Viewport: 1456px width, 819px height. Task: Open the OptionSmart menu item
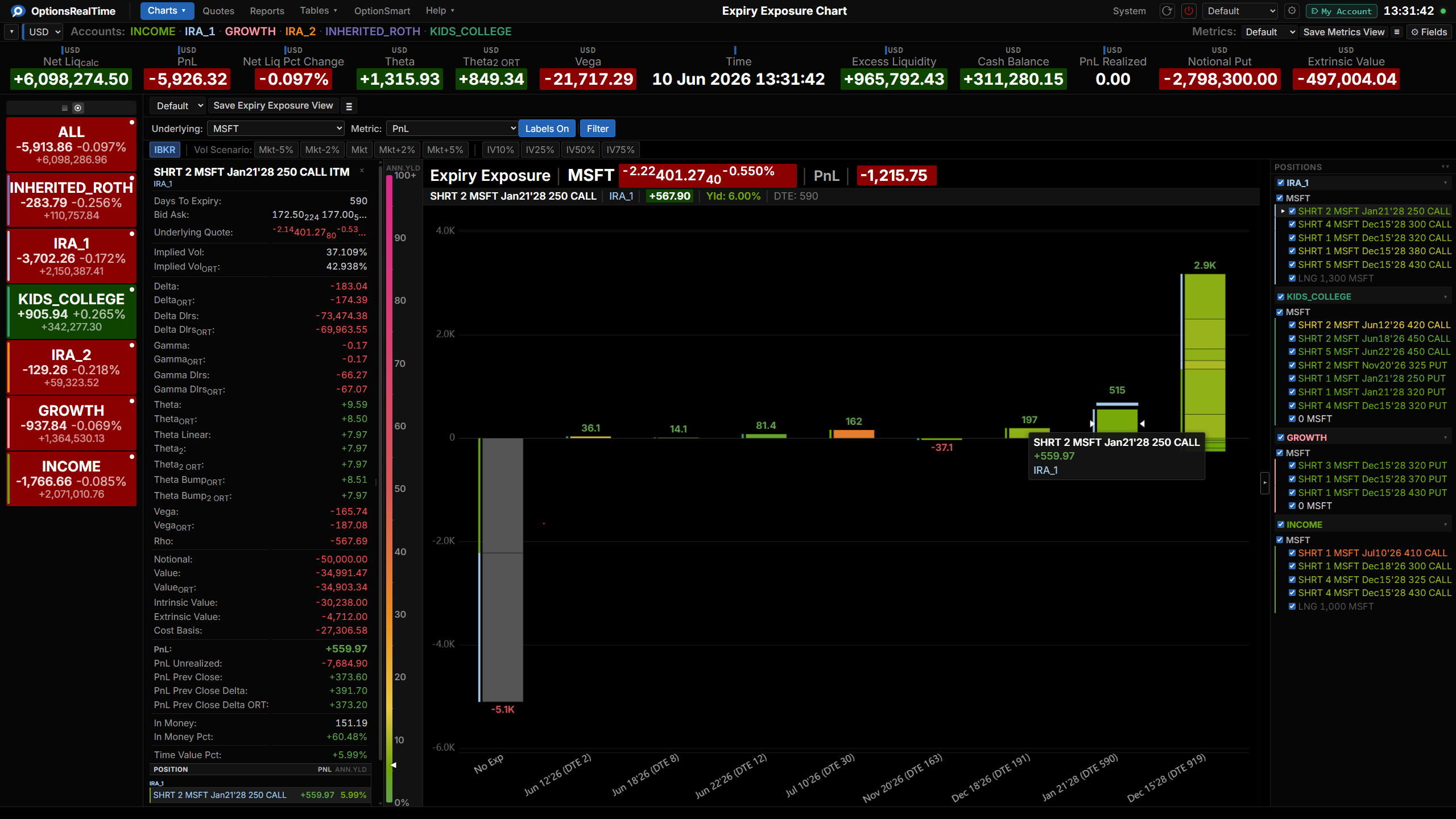382,11
